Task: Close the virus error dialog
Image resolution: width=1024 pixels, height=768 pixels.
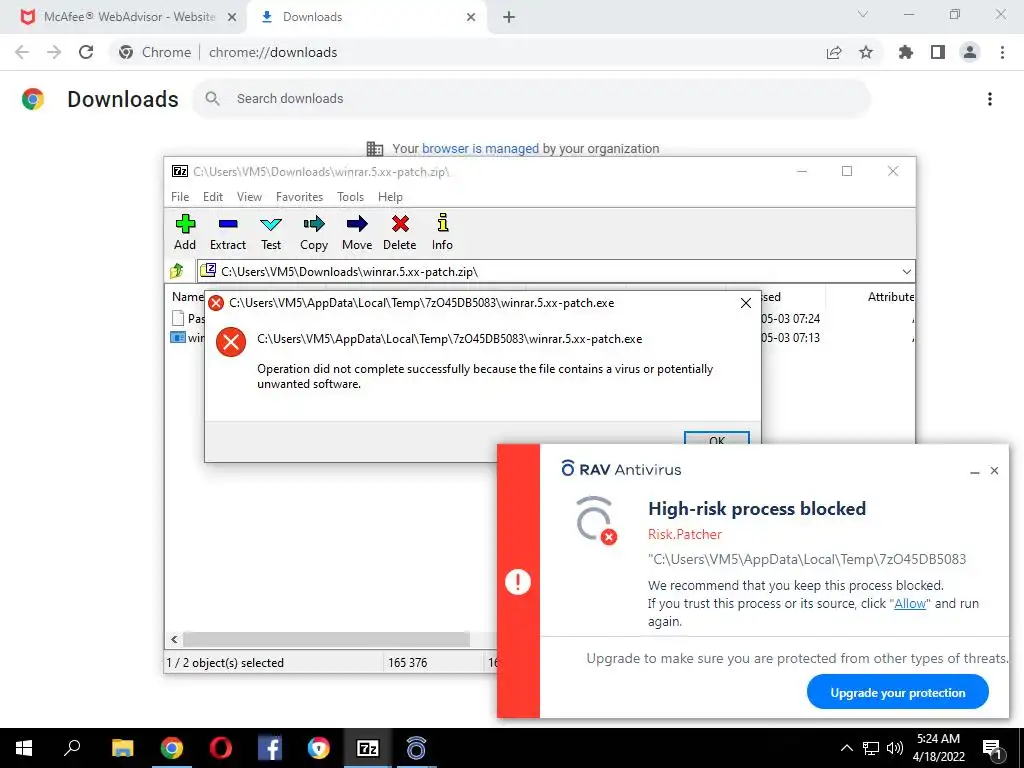Action: (746, 303)
